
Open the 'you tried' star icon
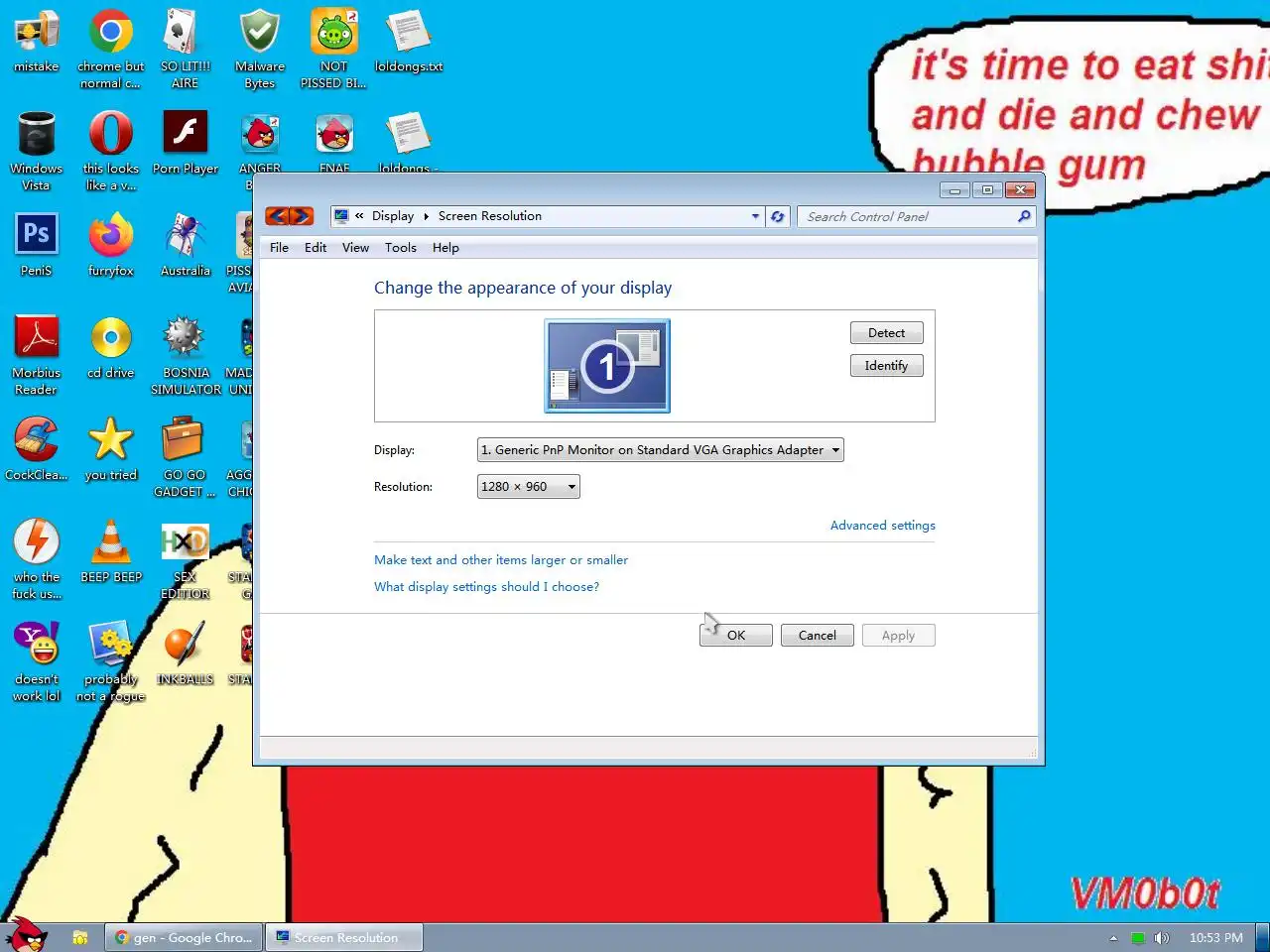pyautogui.click(x=111, y=449)
